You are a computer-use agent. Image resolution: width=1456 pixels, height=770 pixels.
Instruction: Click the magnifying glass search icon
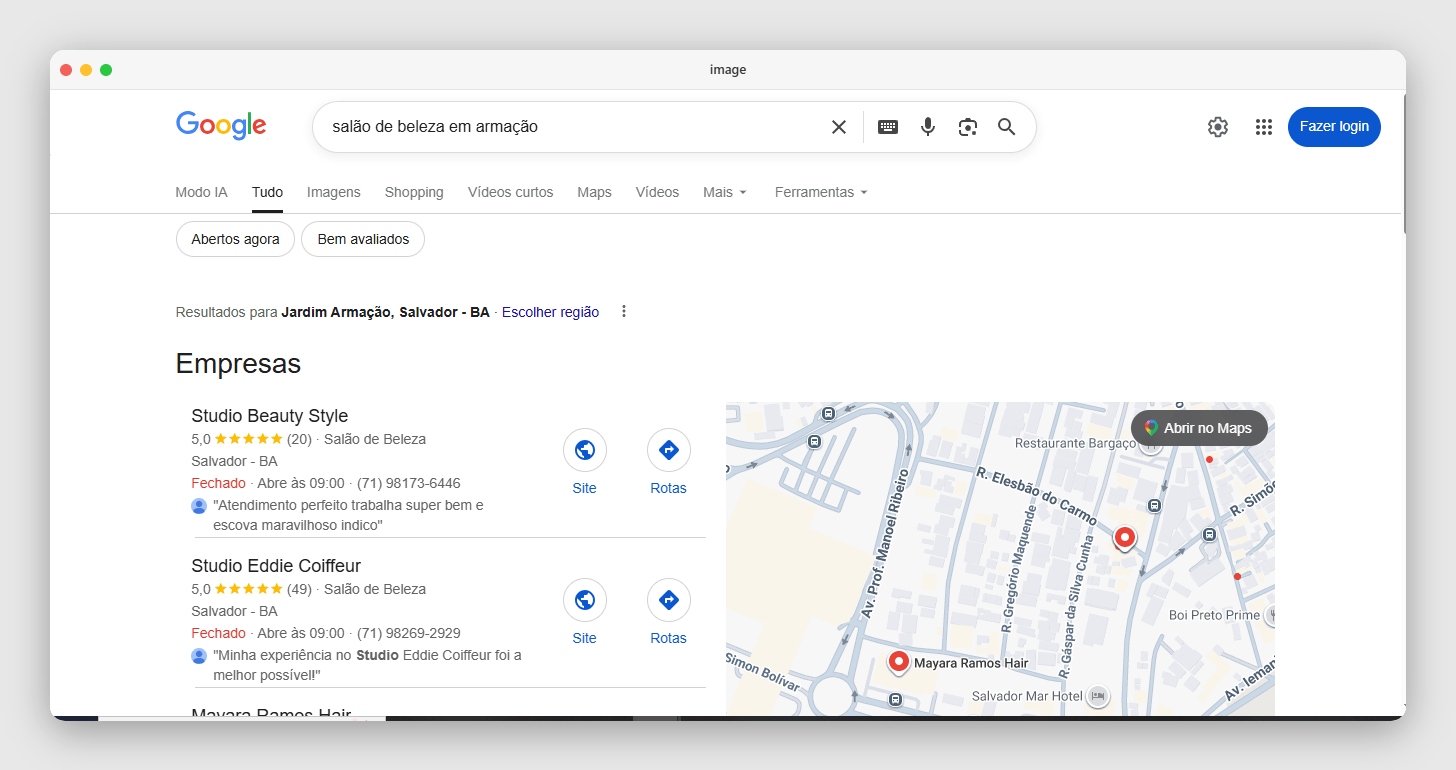click(1006, 127)
